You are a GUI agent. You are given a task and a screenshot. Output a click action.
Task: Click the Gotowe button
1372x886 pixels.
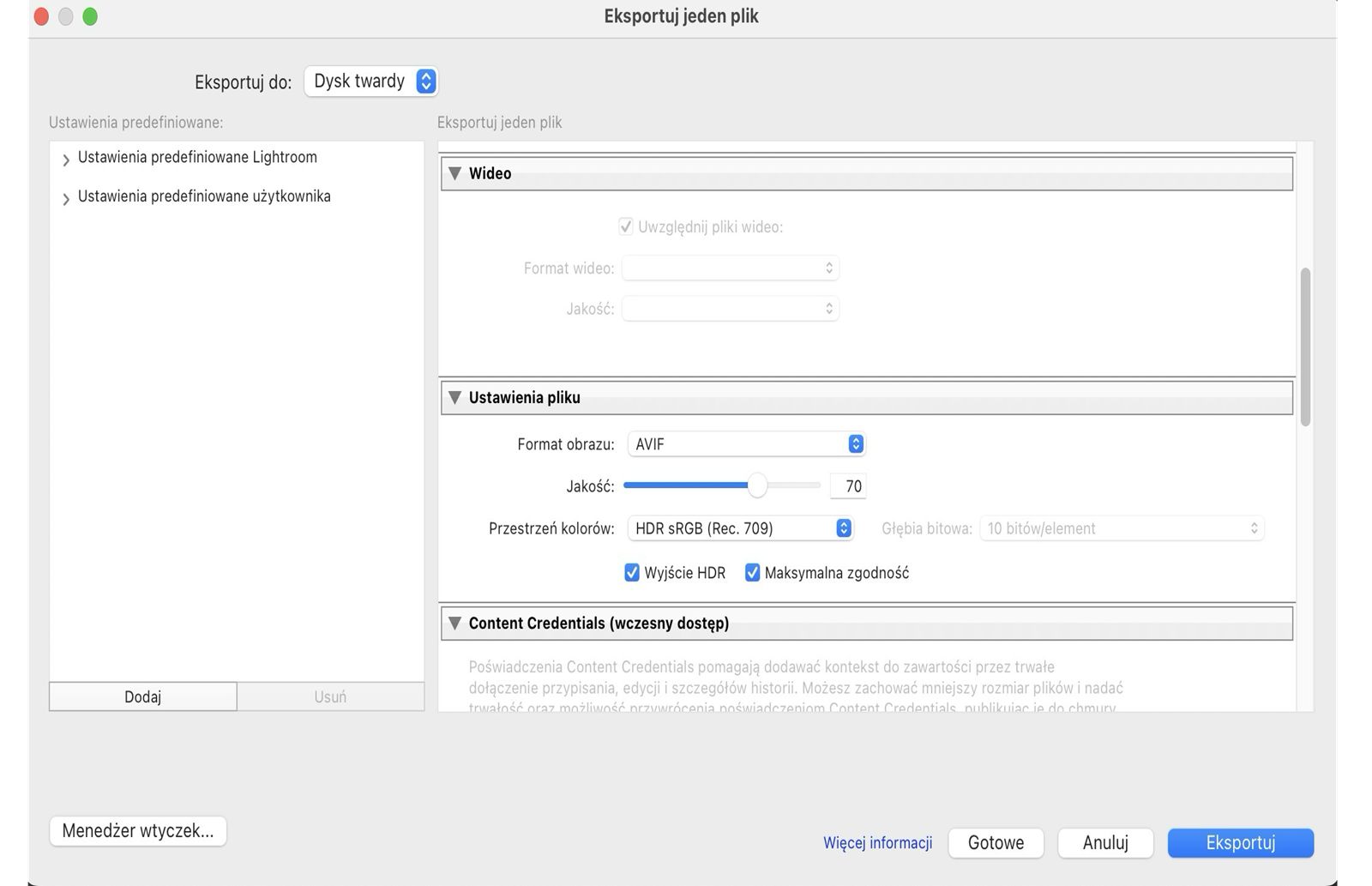tap(996, 842)
